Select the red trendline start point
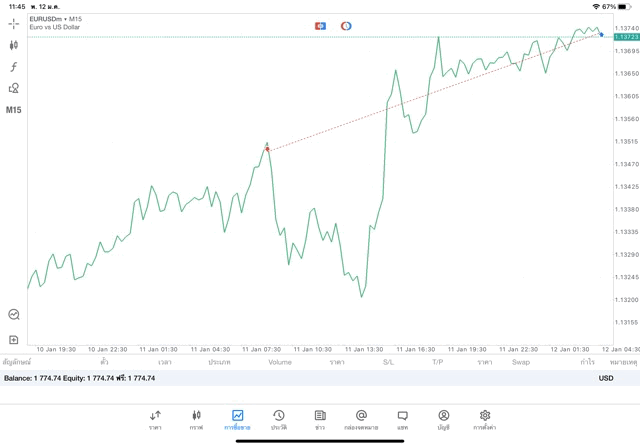The width and height of the screenshot is (640, 447). point(267,149)
